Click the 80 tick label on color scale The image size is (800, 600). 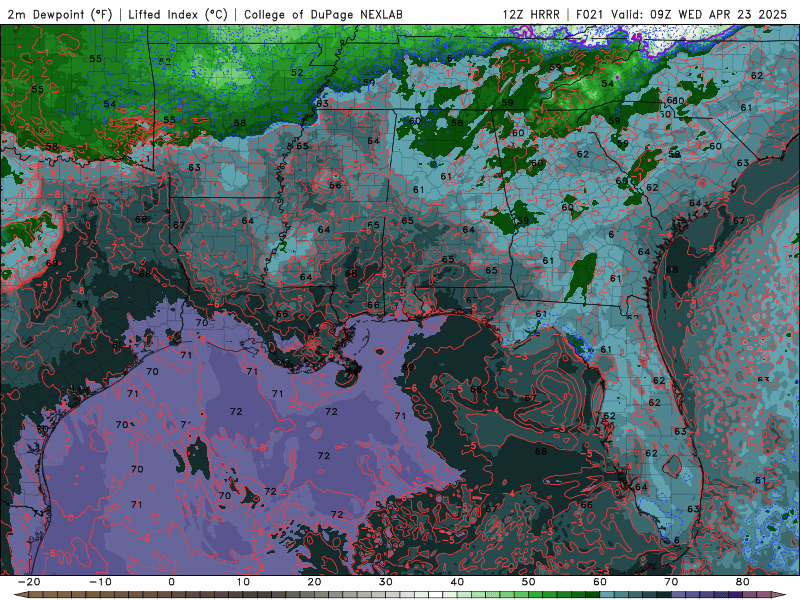click(x=743, y=582)
